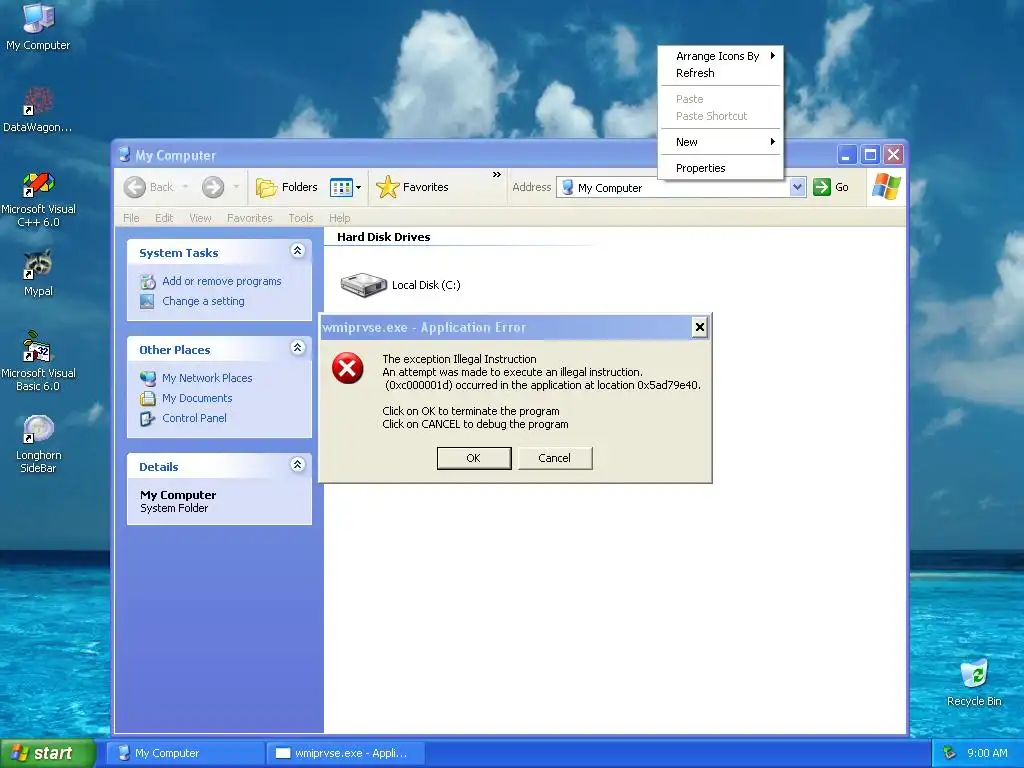Open My Computer desktop icon

39,26
